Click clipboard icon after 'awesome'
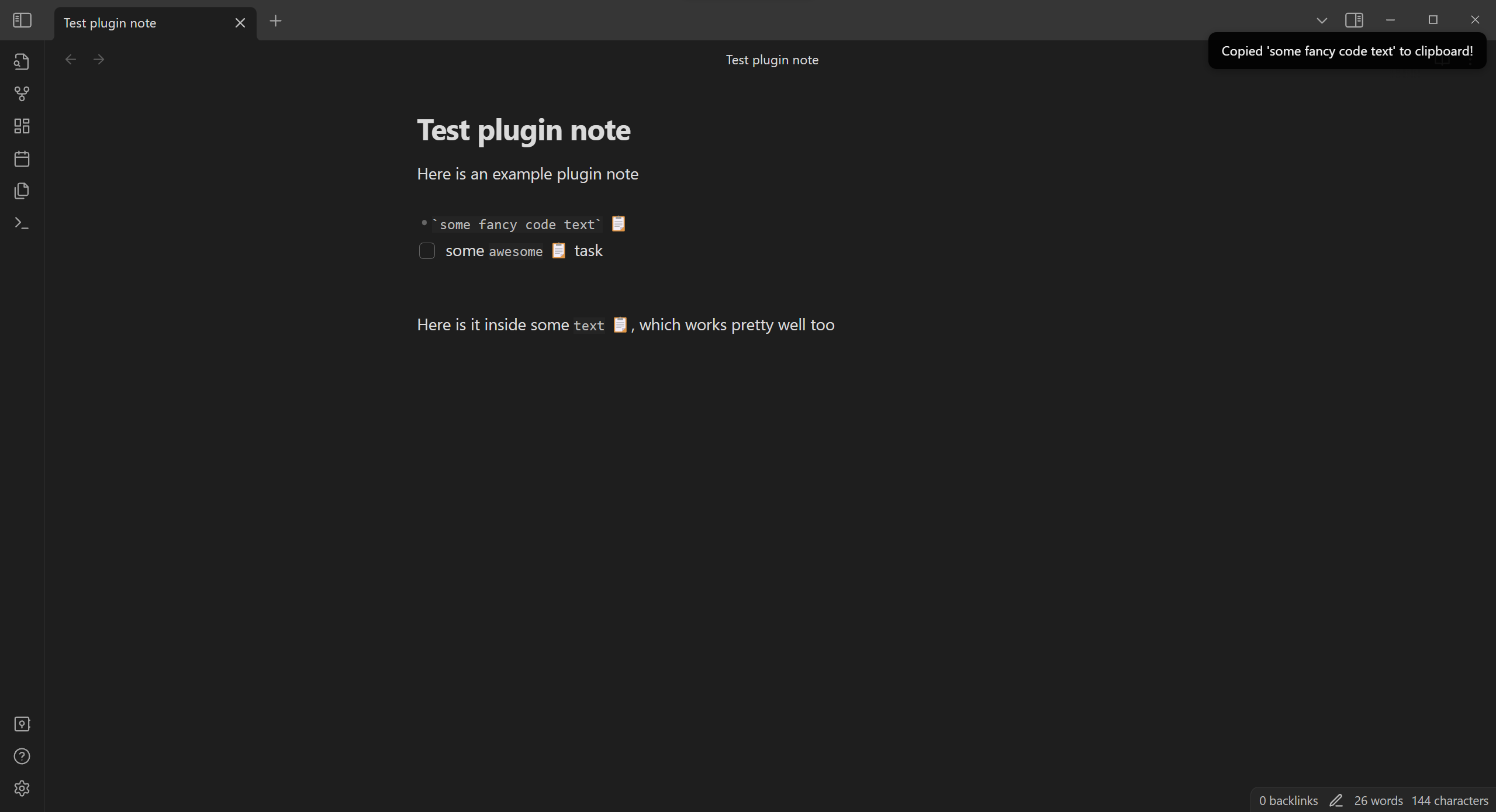 559,251
